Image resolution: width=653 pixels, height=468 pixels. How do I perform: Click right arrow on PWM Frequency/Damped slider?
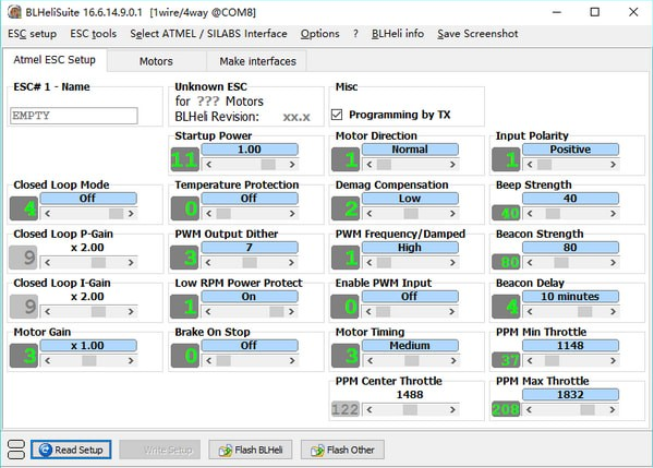click(x=453, y=263)
